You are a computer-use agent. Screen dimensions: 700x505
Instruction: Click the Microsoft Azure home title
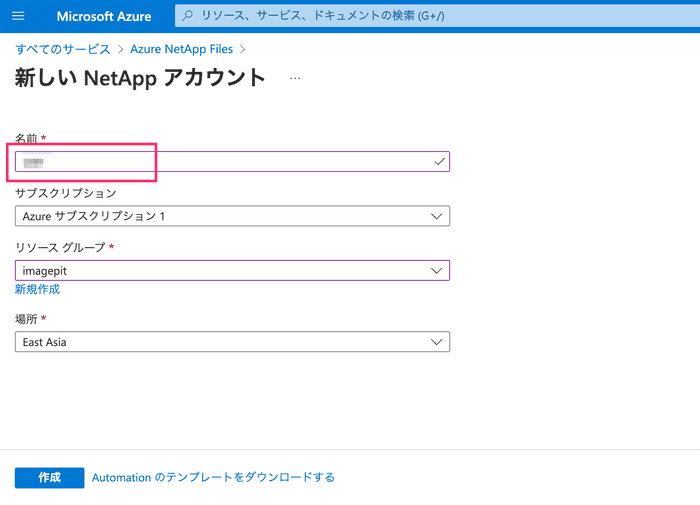[x=104, y=17]
